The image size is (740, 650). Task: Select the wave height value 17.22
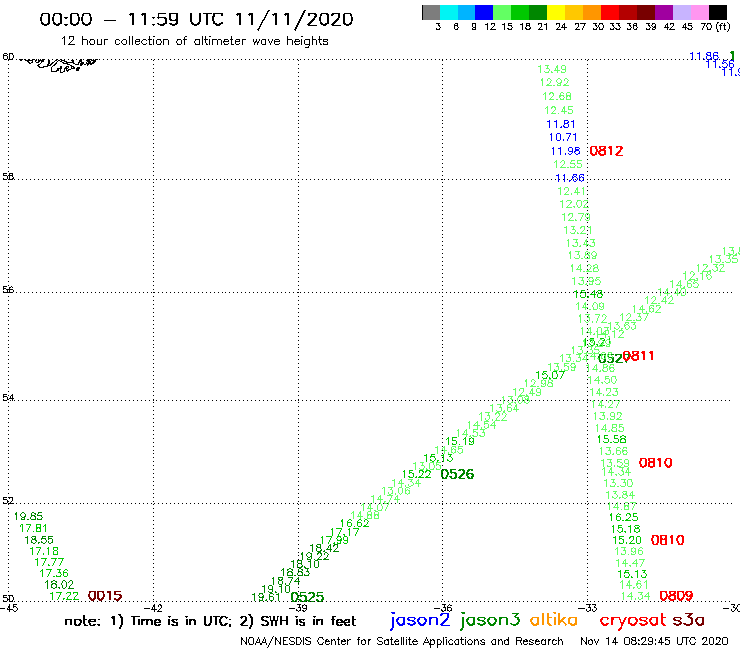coord(64,596)
